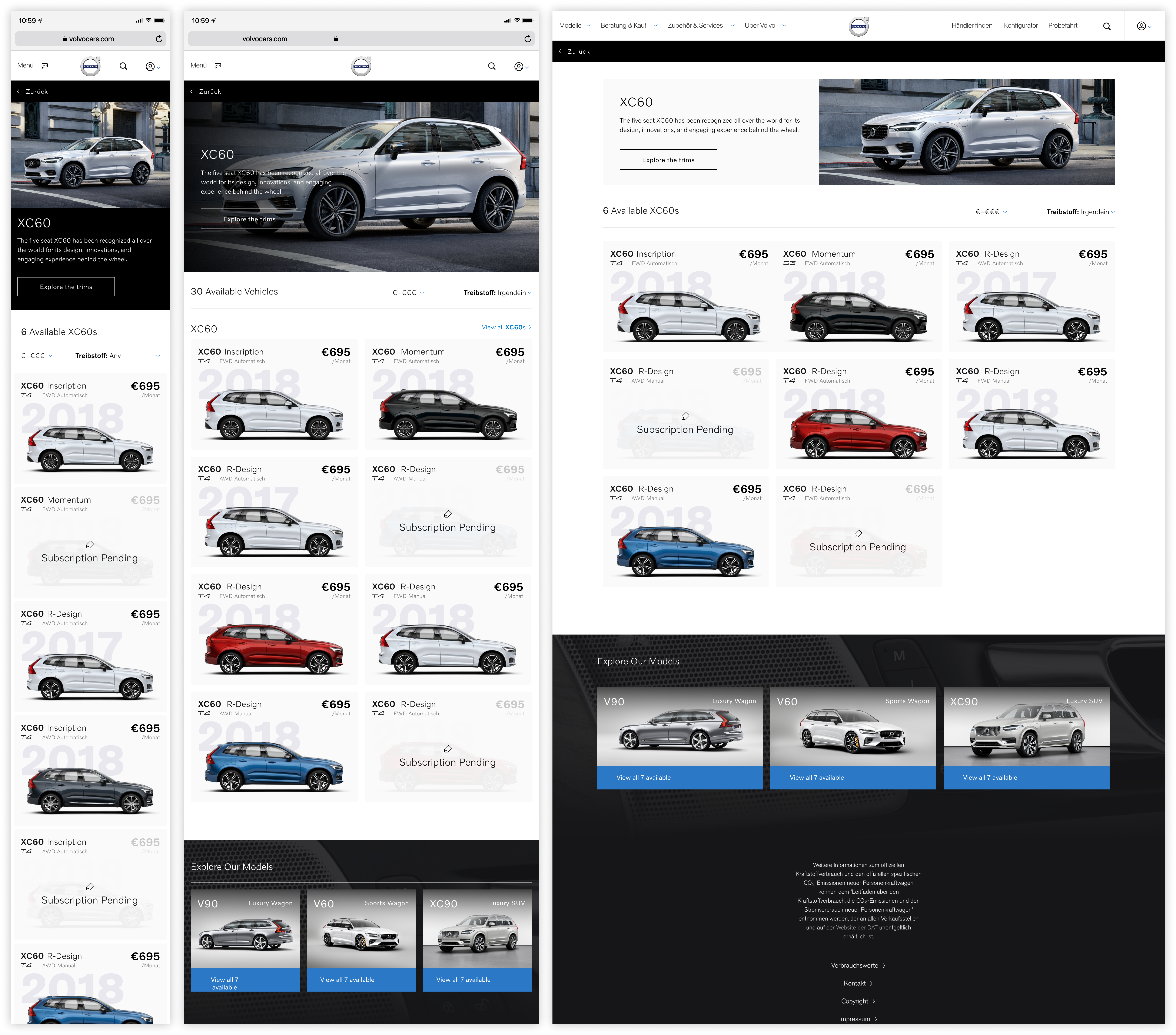1176x1035 pixels.
Task: Open the account profile icon in desktop header
Action: (1142, 26)
